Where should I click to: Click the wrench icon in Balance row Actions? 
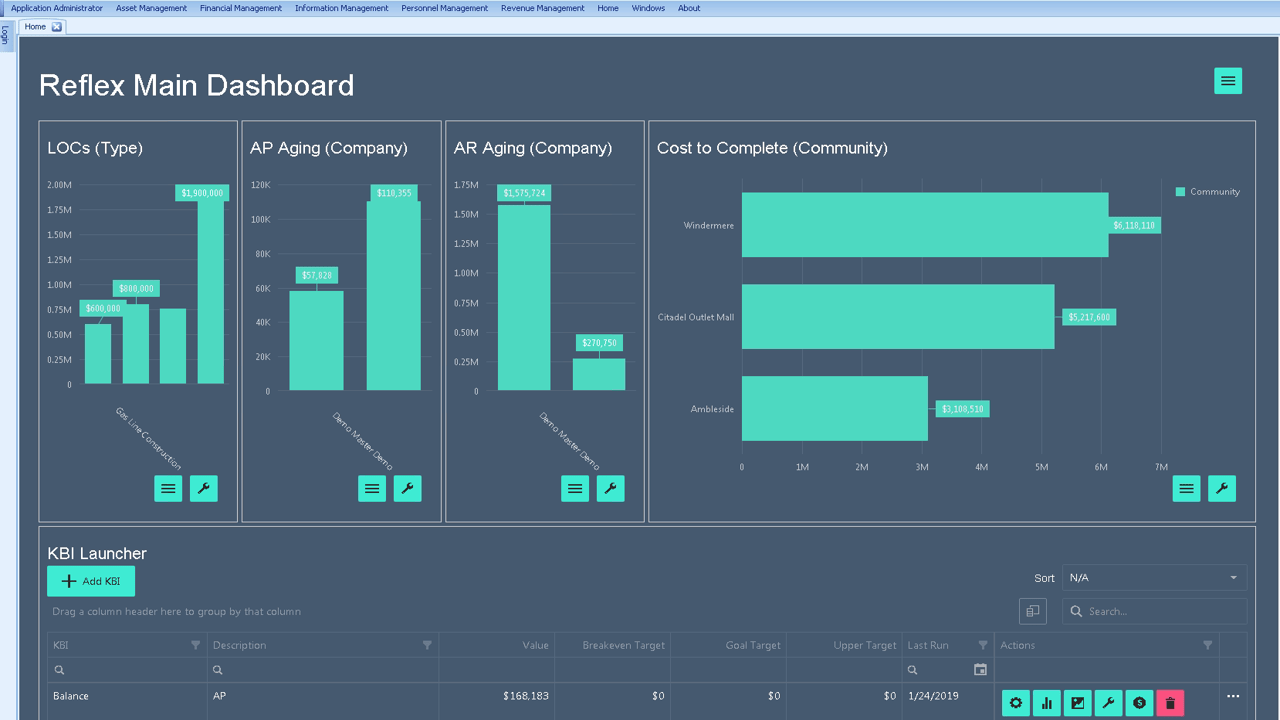click(1108, 703)
